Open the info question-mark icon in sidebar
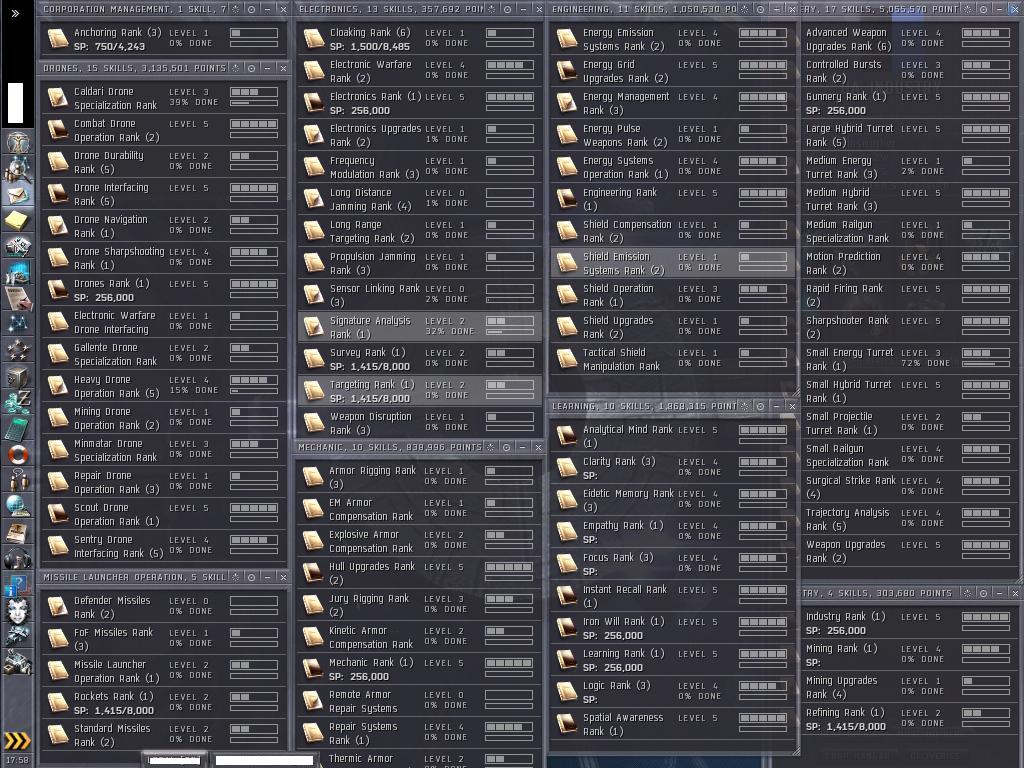 17,584
